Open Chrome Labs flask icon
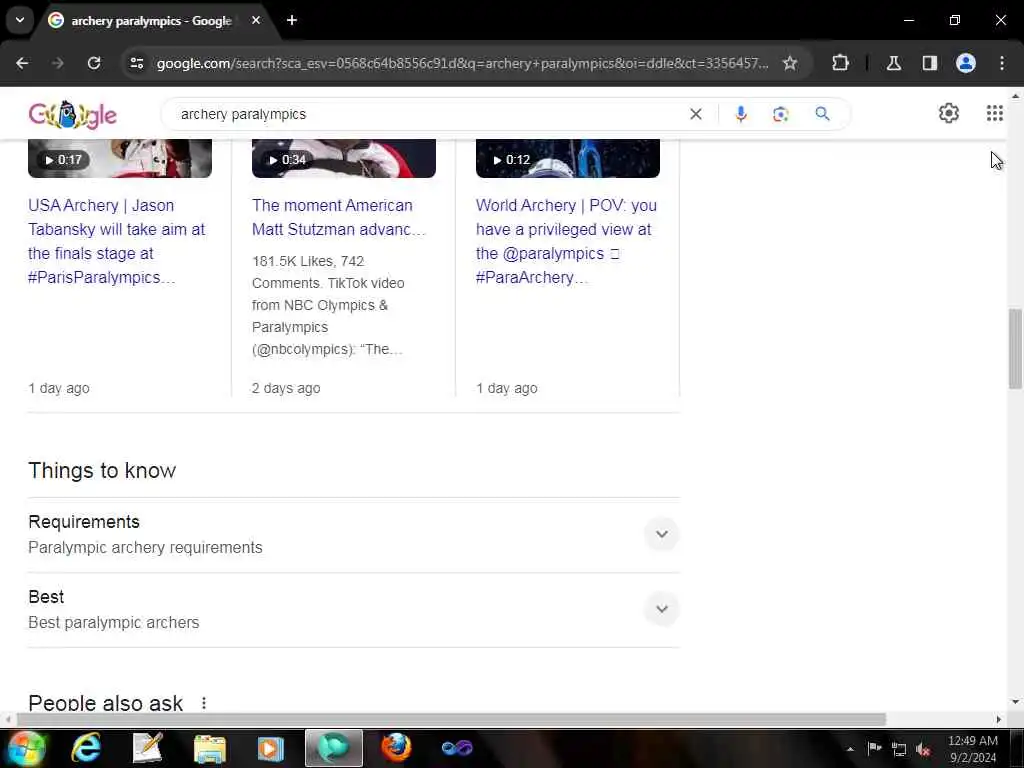 (x=894, y=63)
